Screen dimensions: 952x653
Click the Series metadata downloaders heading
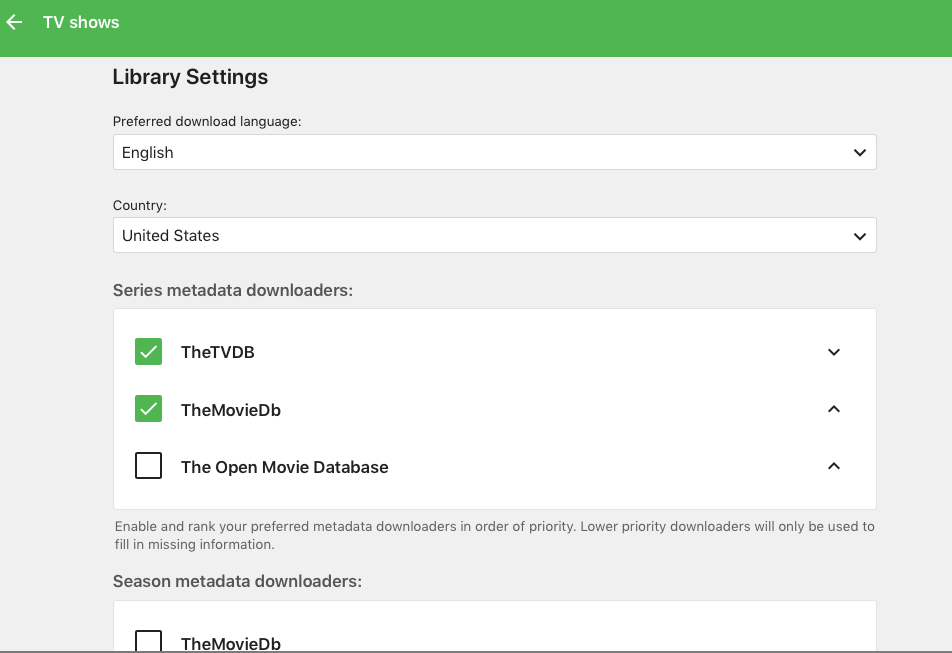(x=233, y=290)
